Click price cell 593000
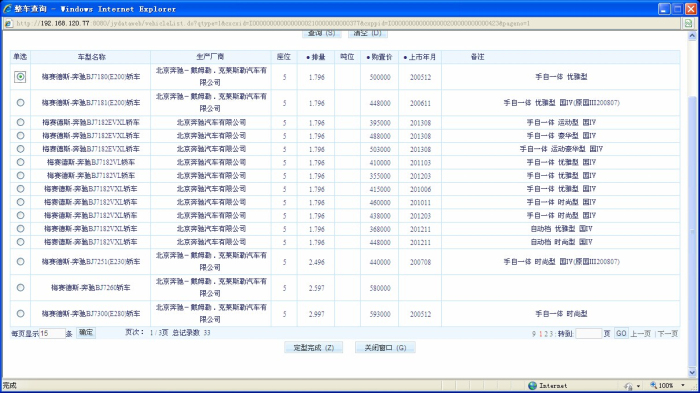Viewport: 700px width, 393px height. click(x=379, y=314)
